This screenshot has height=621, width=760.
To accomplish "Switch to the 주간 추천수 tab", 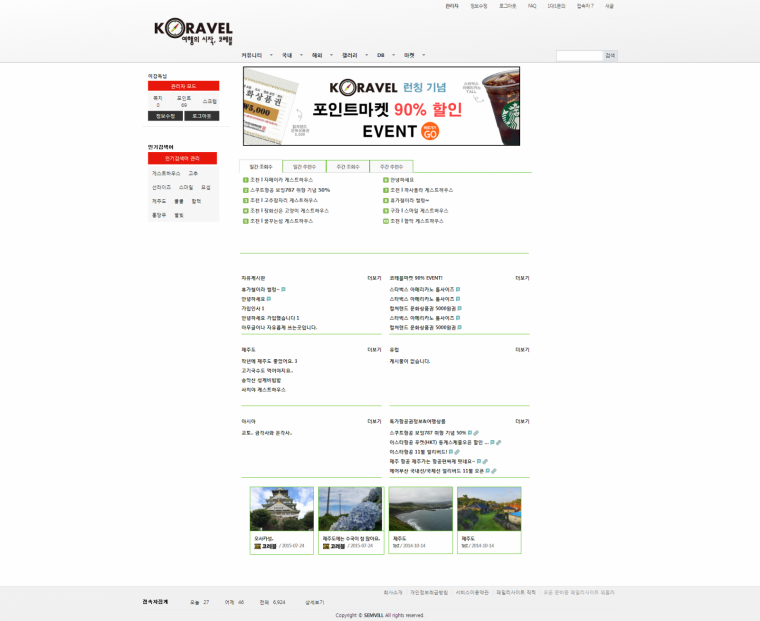I will tap(391, 166).
